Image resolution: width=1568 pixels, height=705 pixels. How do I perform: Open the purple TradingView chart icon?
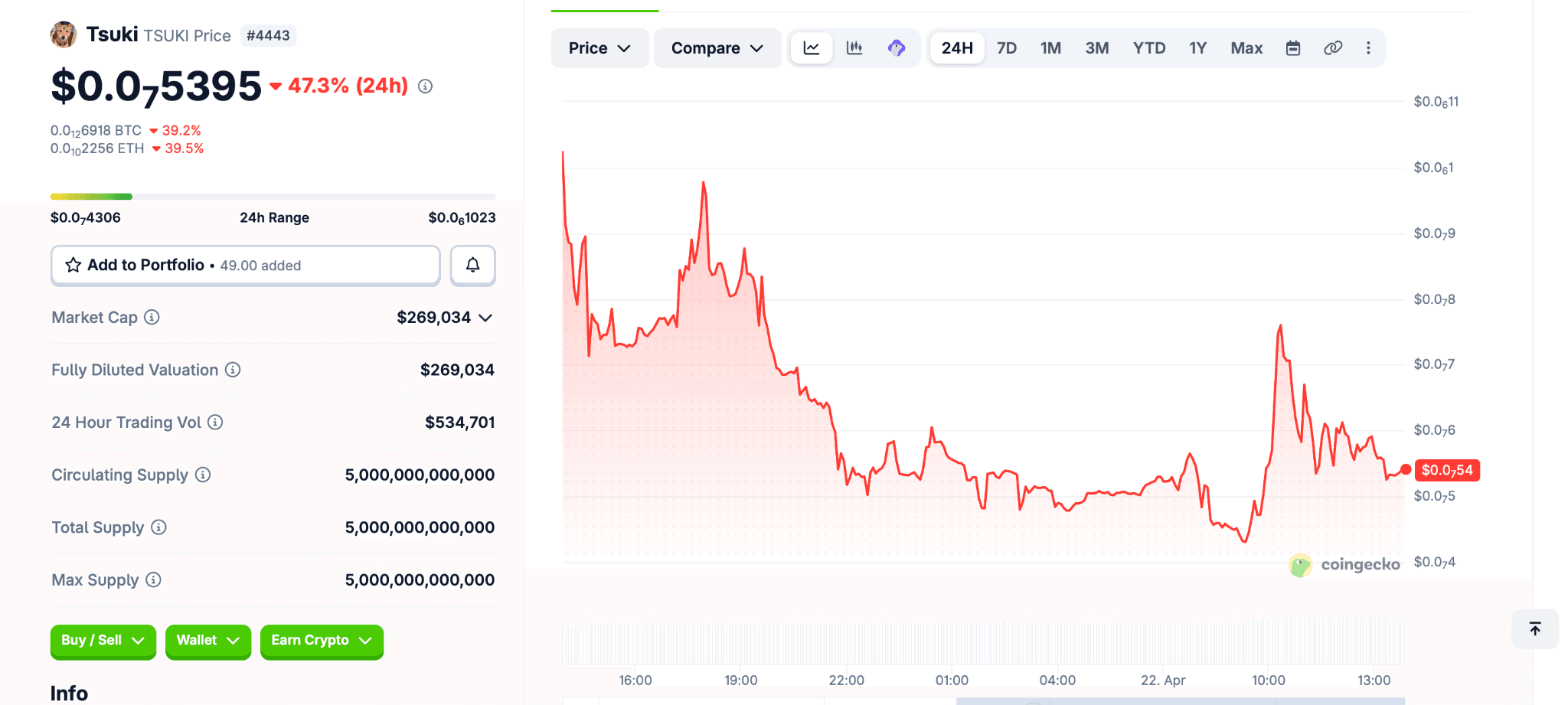click(896, 48)
